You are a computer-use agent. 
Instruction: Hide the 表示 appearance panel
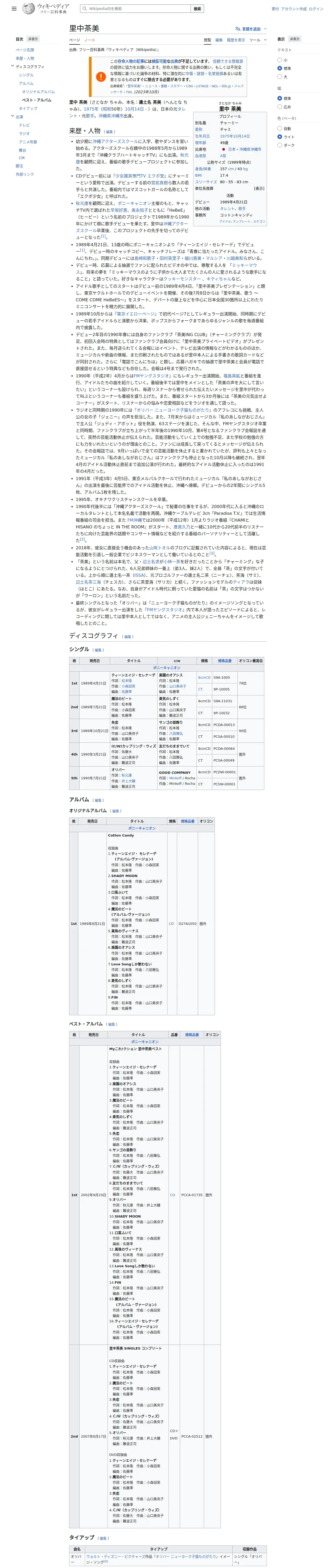tap(295, 39)
